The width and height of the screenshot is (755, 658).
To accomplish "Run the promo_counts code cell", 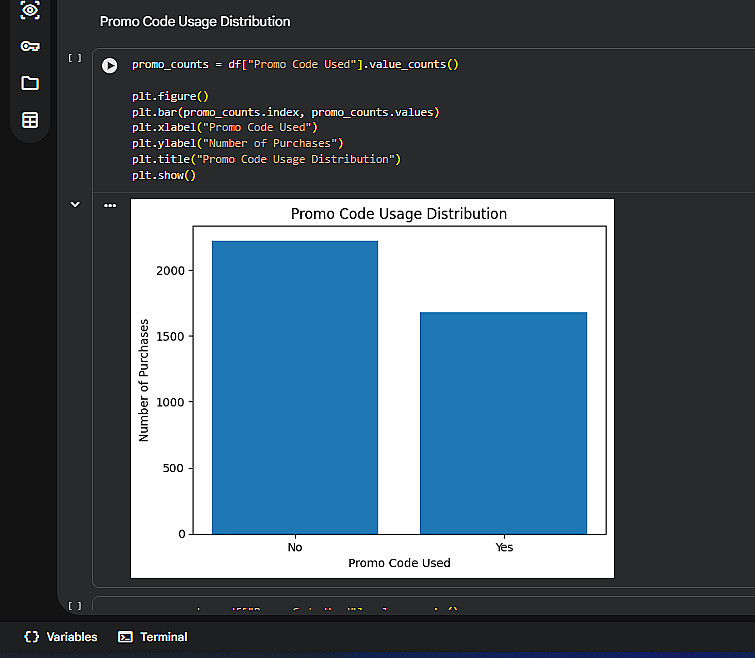I will click(x=110, y=65).
